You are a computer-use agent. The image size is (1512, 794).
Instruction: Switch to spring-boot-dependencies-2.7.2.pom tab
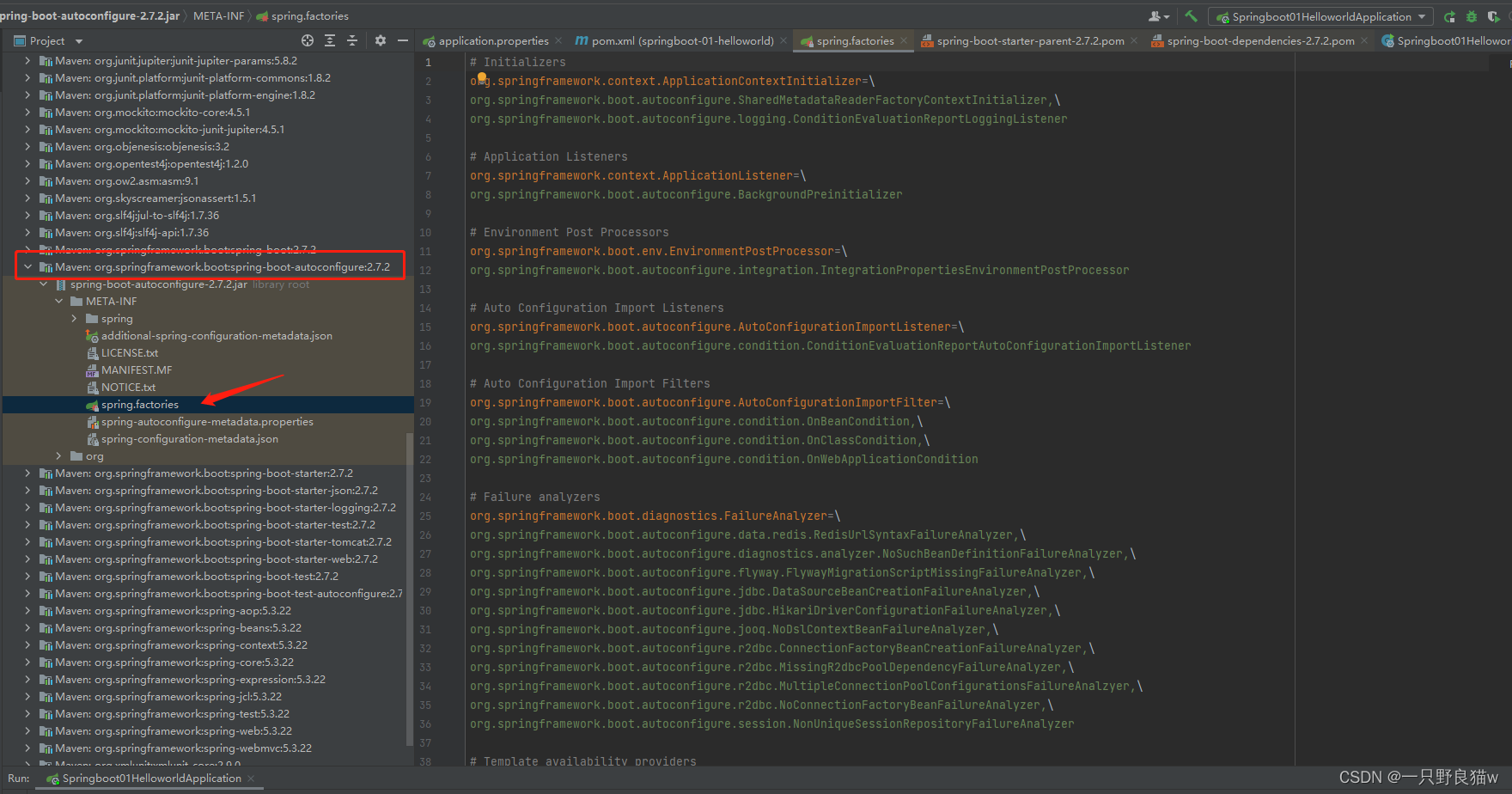click(1260, 40)
